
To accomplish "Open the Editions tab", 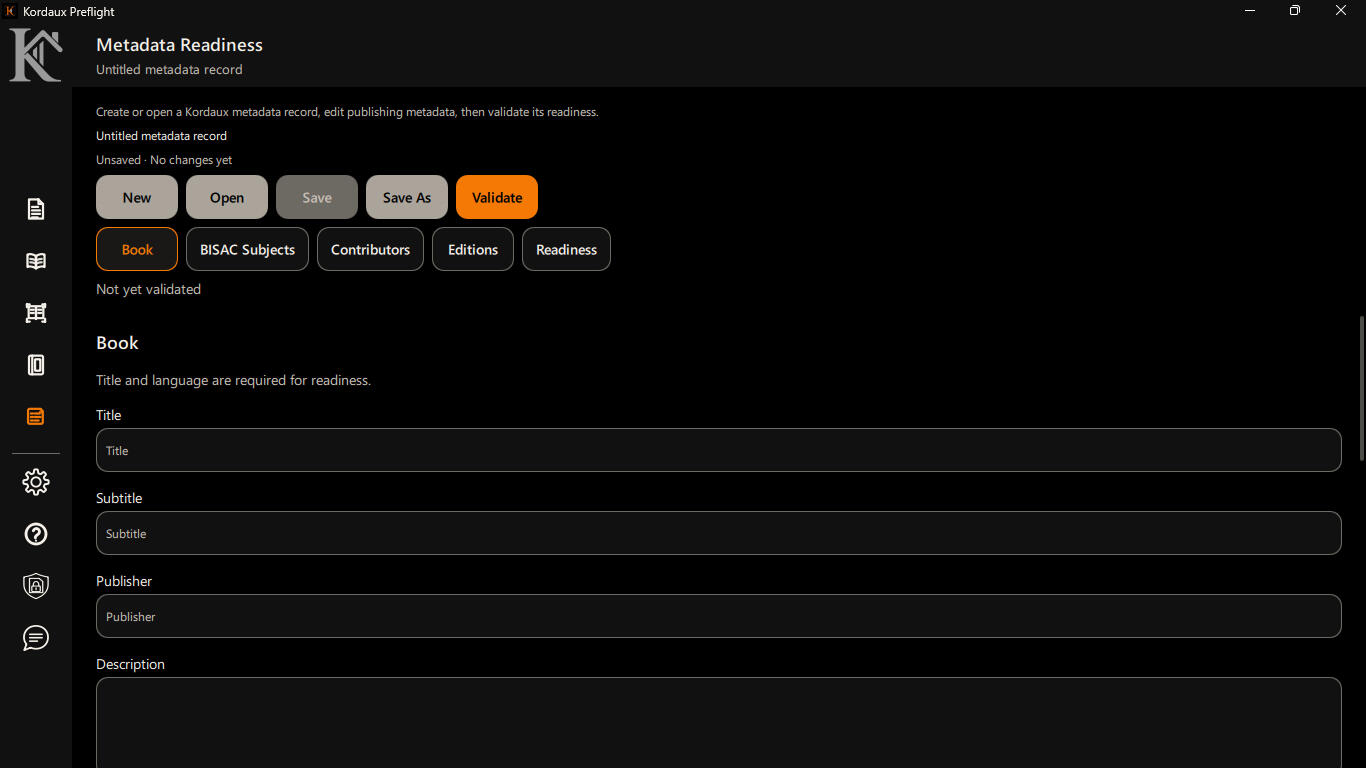I will click(473, 249).
